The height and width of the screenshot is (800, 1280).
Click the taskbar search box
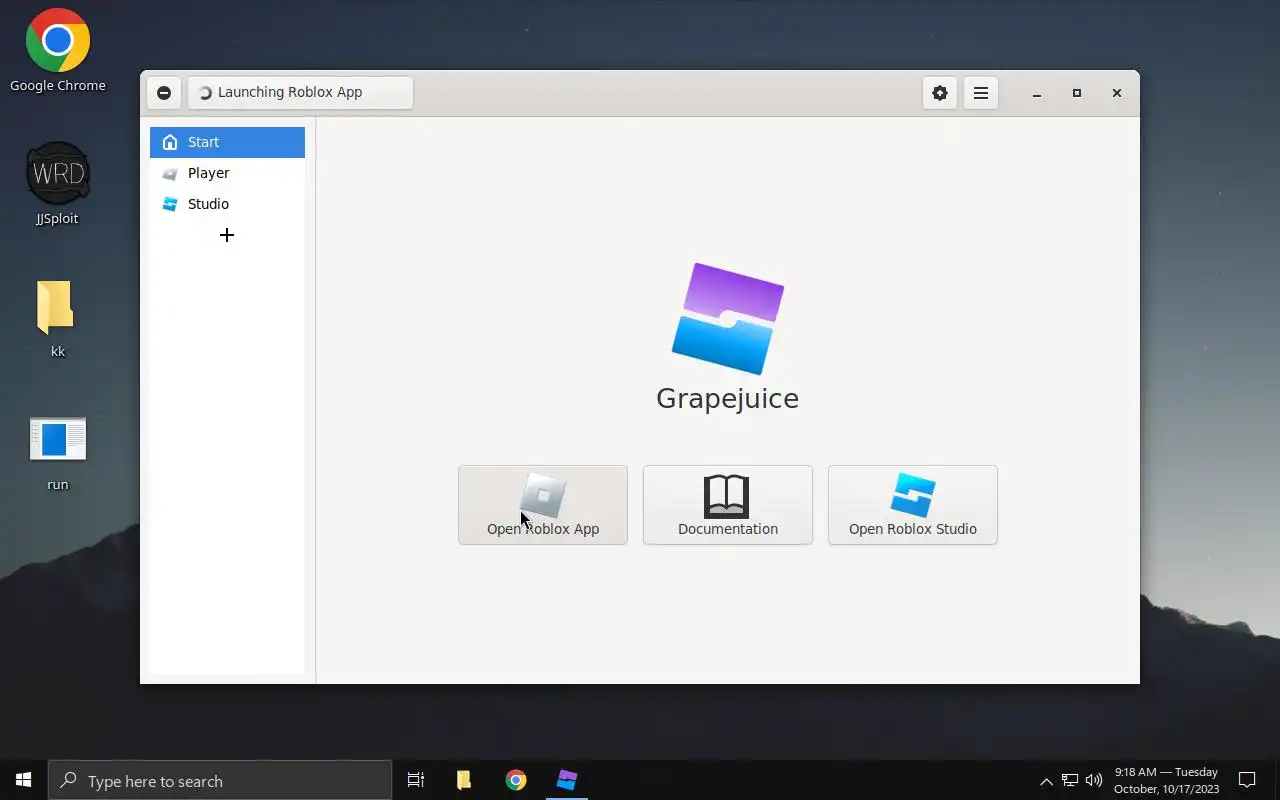(220, 780)
